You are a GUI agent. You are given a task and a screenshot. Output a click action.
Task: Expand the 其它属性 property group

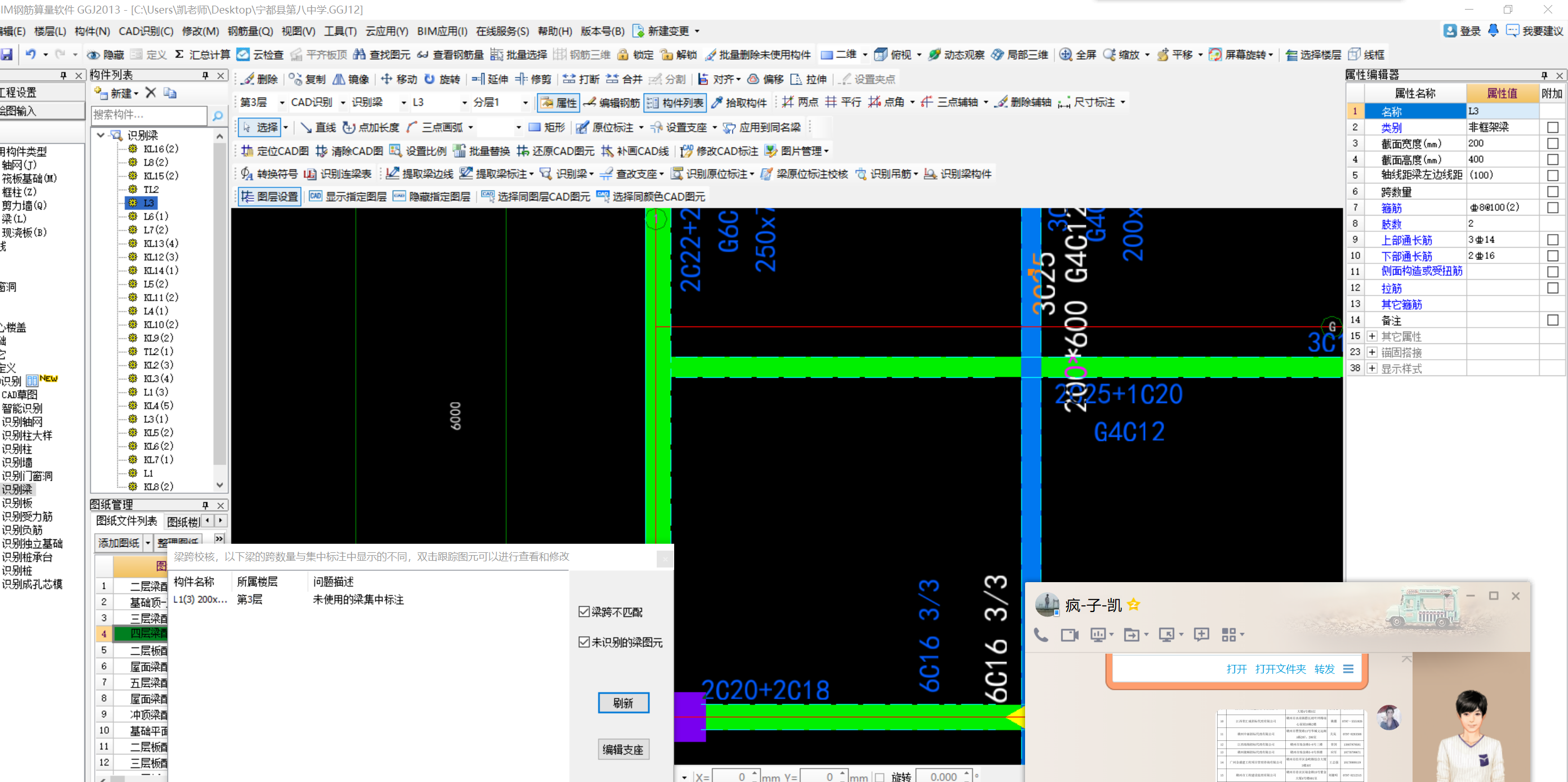pyautogui.click(x=1372, y=336)
